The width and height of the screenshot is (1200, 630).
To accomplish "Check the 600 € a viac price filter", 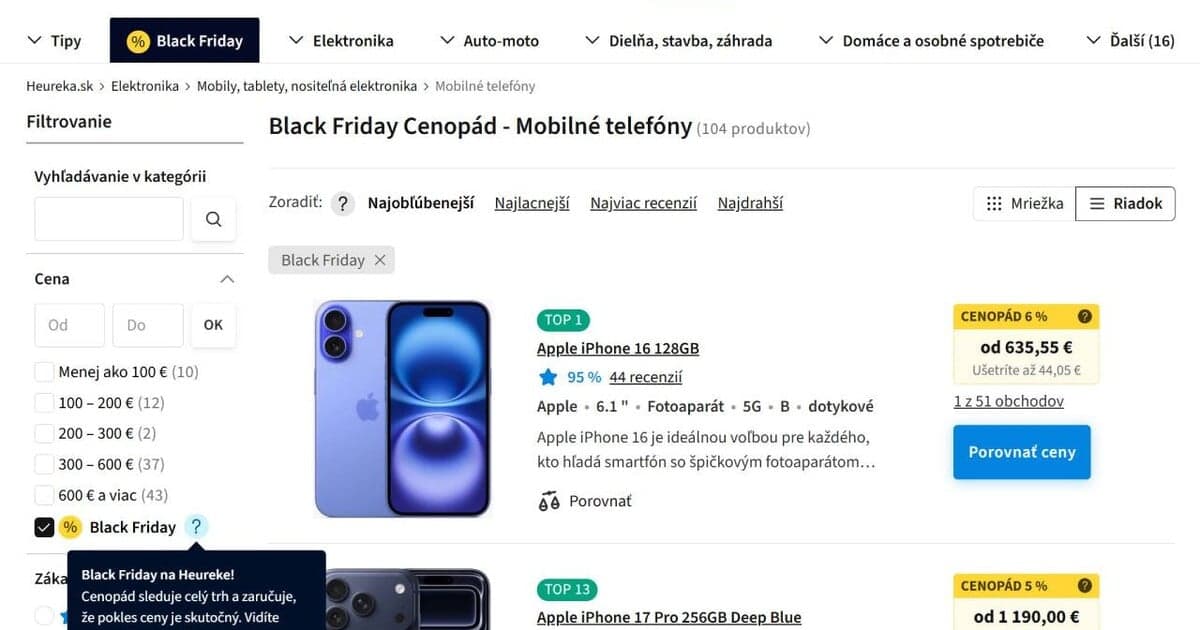I will tap(44, 494).
